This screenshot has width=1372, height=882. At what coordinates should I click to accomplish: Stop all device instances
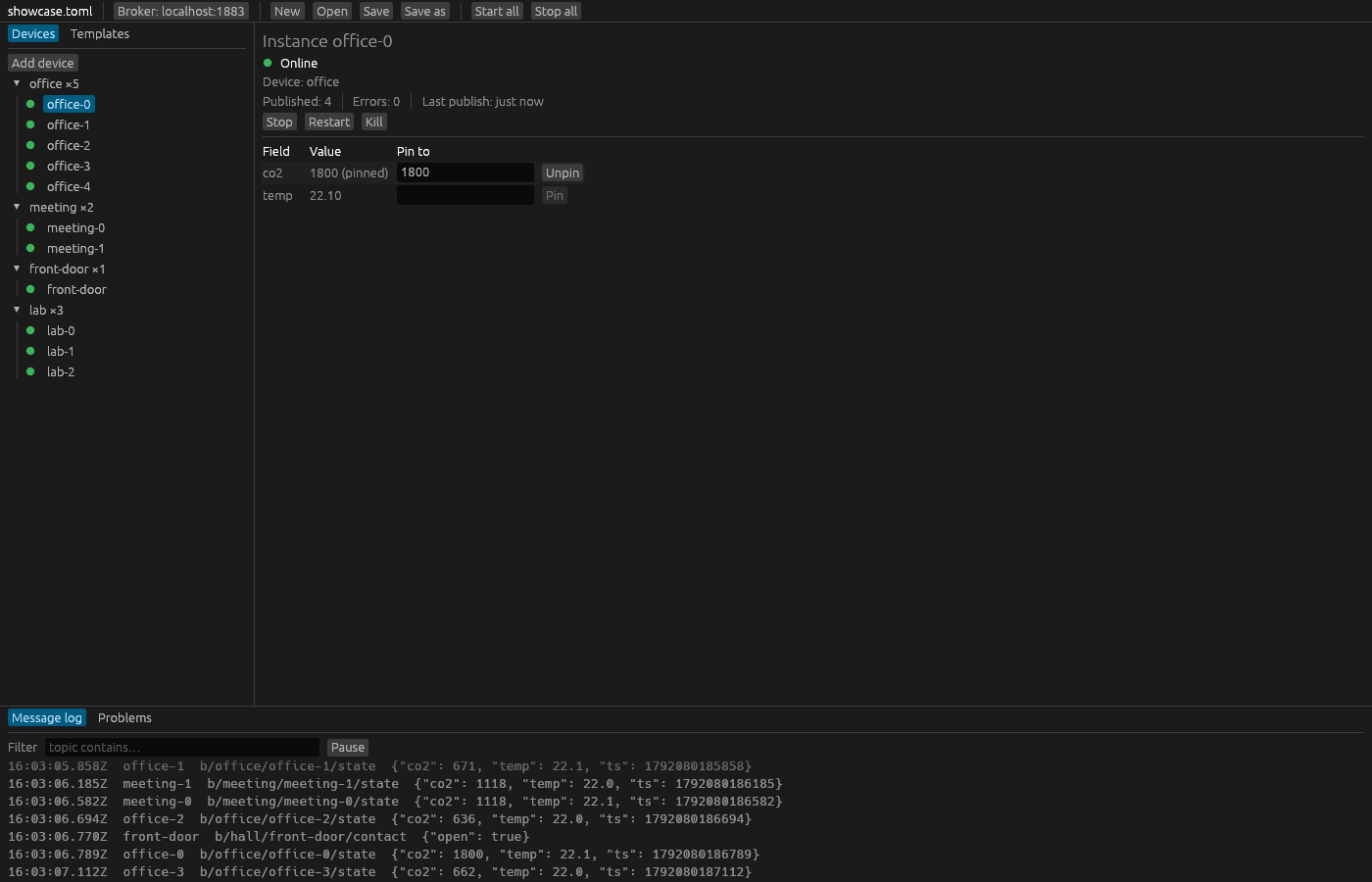556,11
